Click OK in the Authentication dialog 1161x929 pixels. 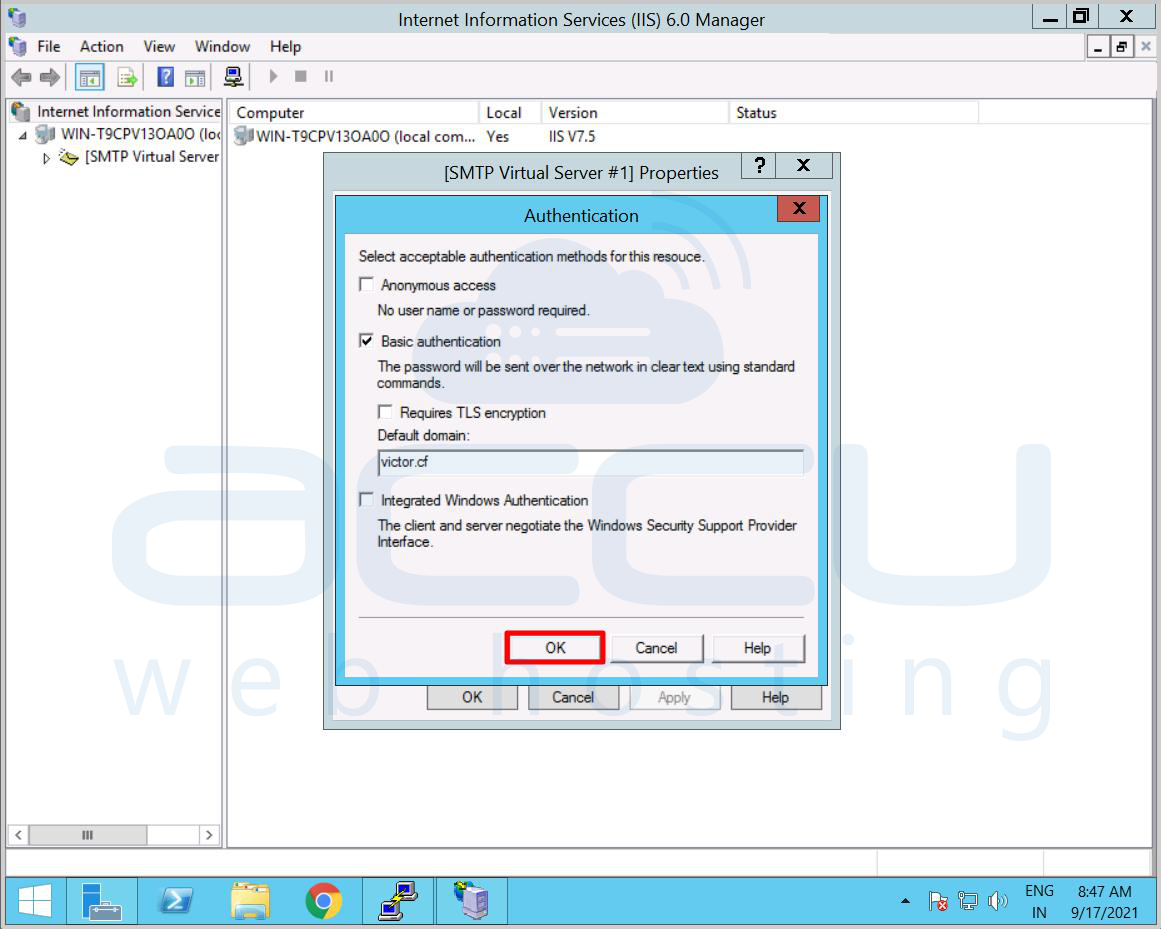point(555,648)
